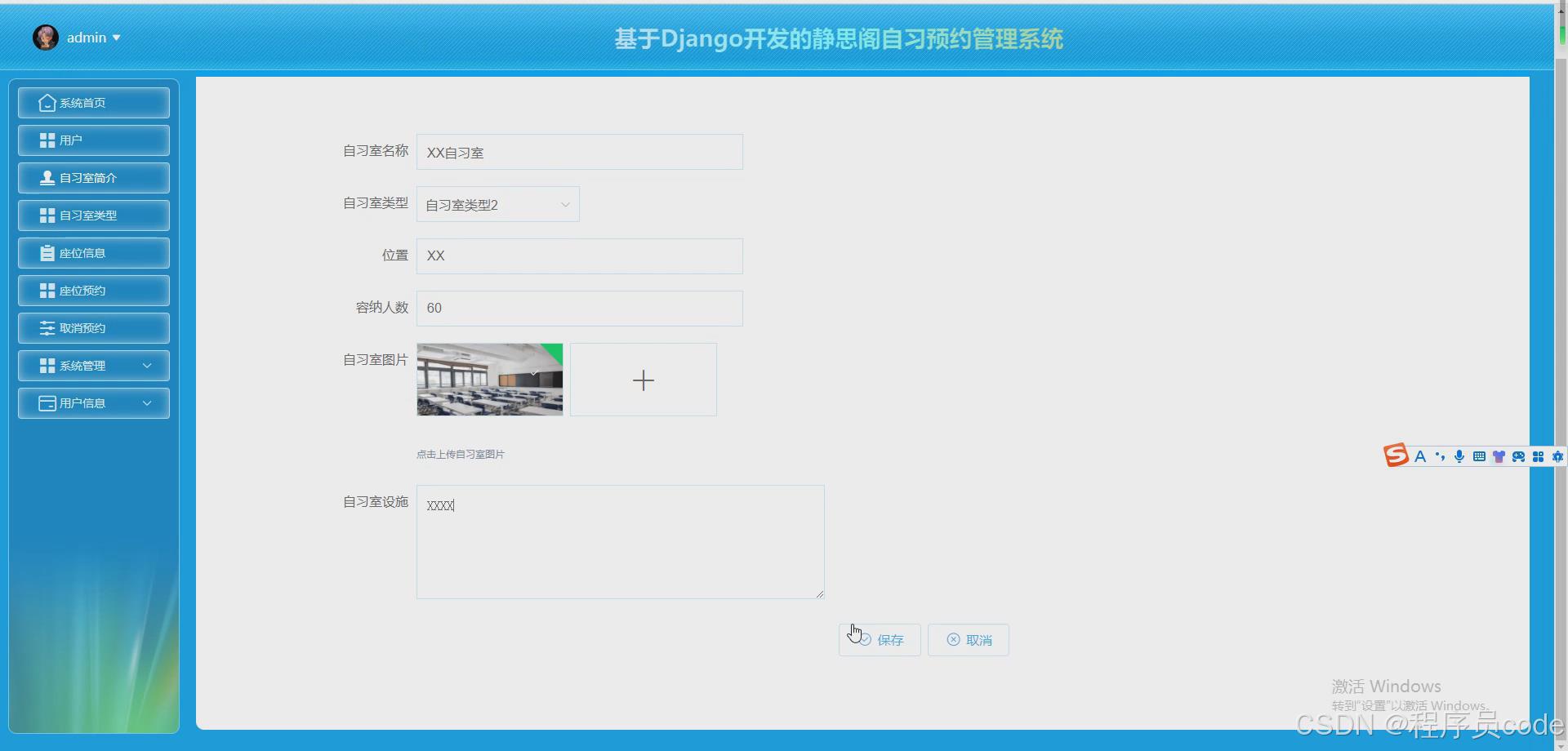The height and width of the screenshot is (751, 1568).
Task: Click the 座位信息 clipboard icon
Action: tap(46, 252)
